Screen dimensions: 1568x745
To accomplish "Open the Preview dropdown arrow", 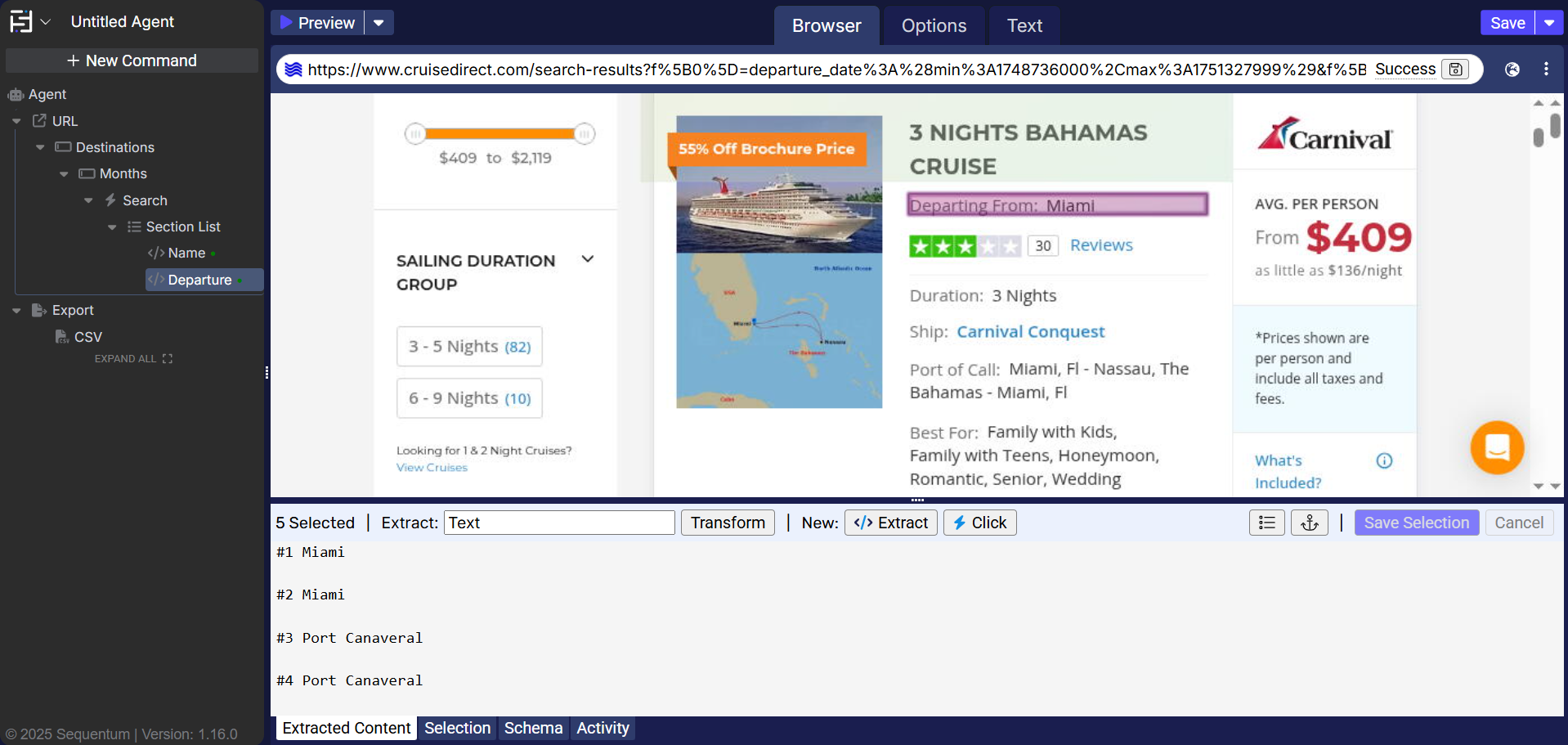I will pyautogui.click(x=379, y=23).
